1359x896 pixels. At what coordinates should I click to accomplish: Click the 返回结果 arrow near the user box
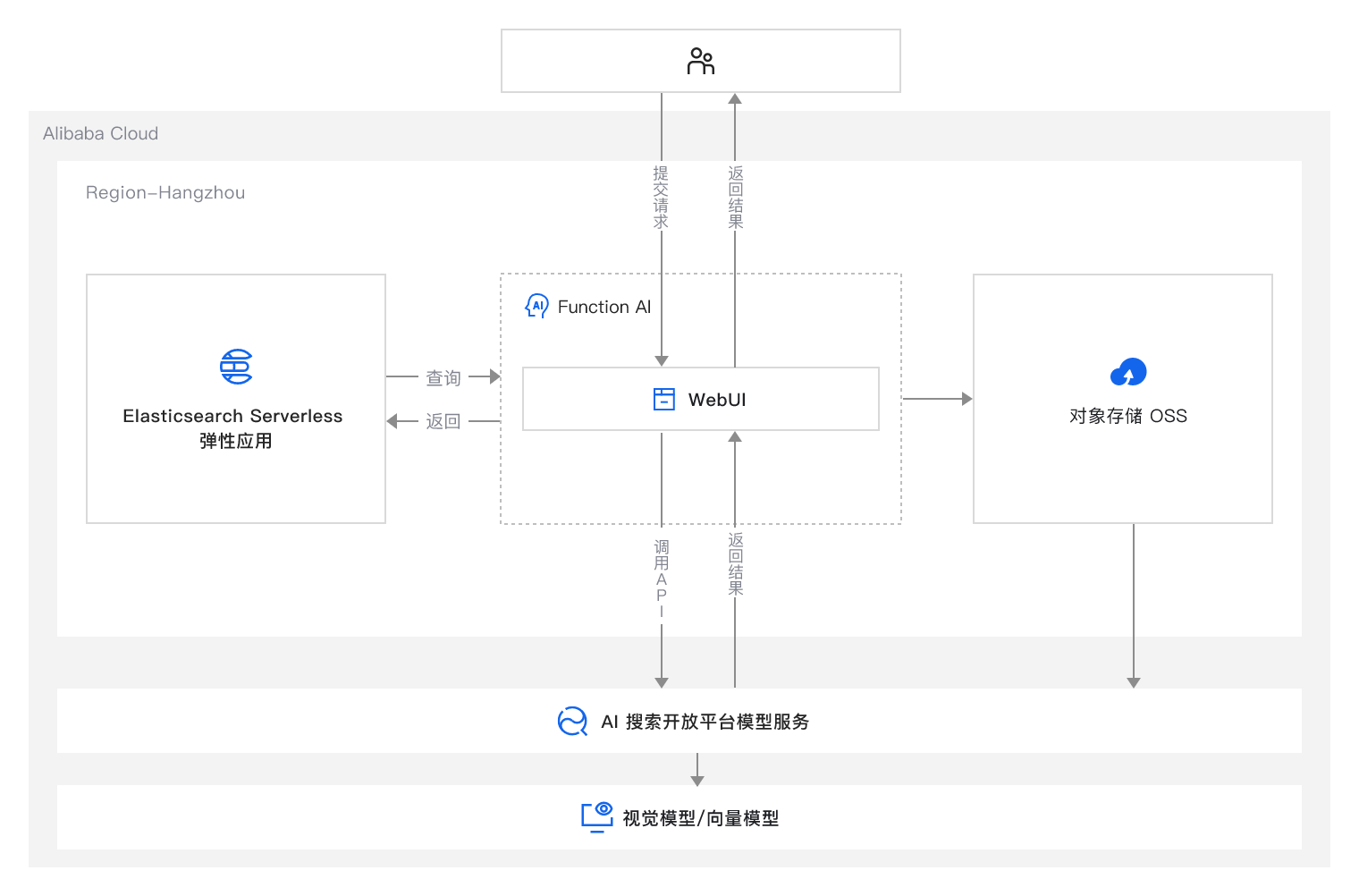735,195
